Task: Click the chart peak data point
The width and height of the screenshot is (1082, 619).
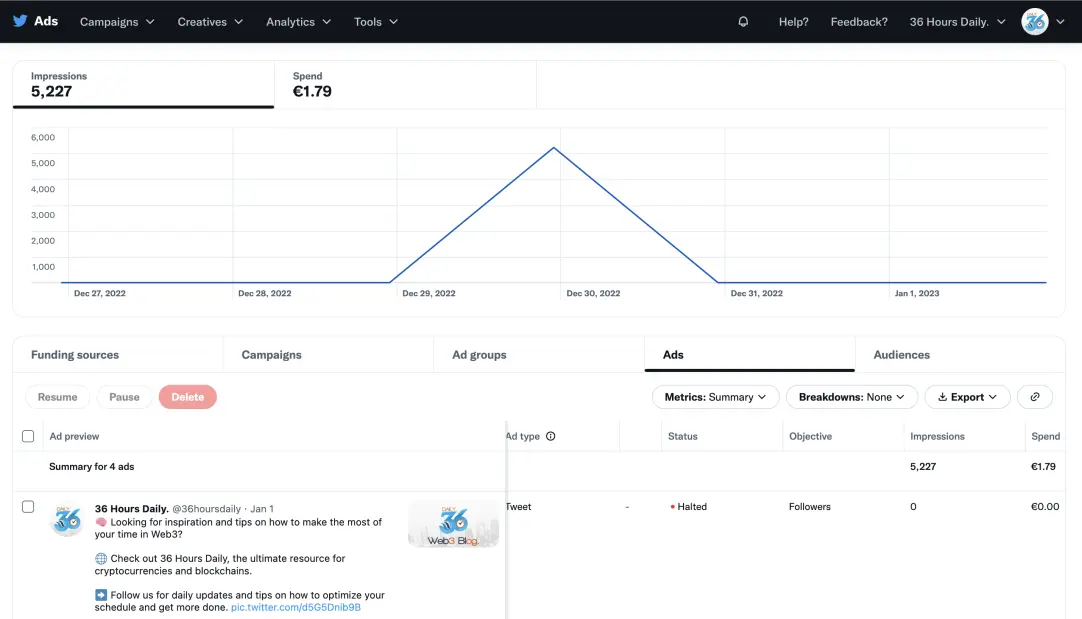Action: pos(553,148)
